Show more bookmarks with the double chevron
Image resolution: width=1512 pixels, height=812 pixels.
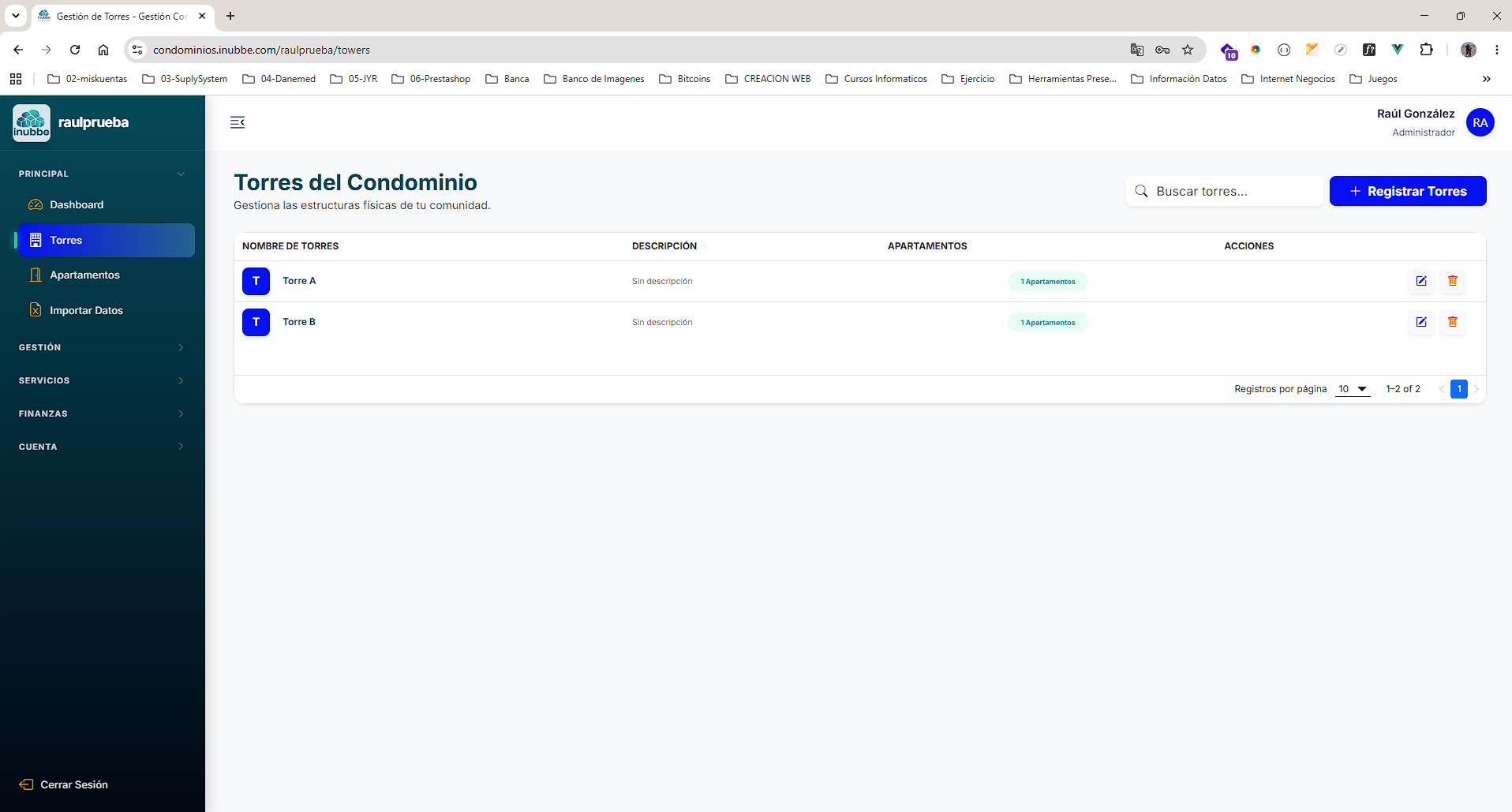[x=1487, y=79]
